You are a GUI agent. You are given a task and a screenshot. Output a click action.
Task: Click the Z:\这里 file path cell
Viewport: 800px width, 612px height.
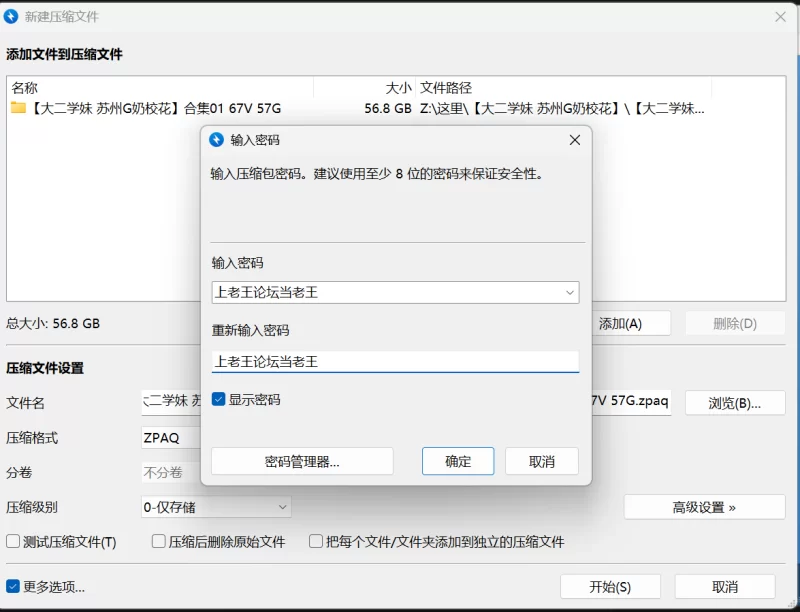point(562,108)
